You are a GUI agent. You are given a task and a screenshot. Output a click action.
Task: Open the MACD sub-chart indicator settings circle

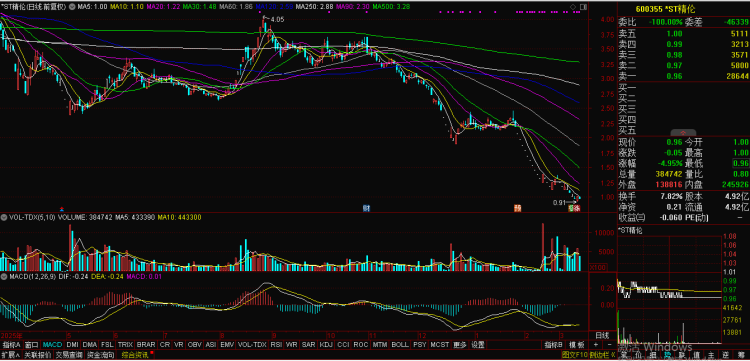pos(5,278)
